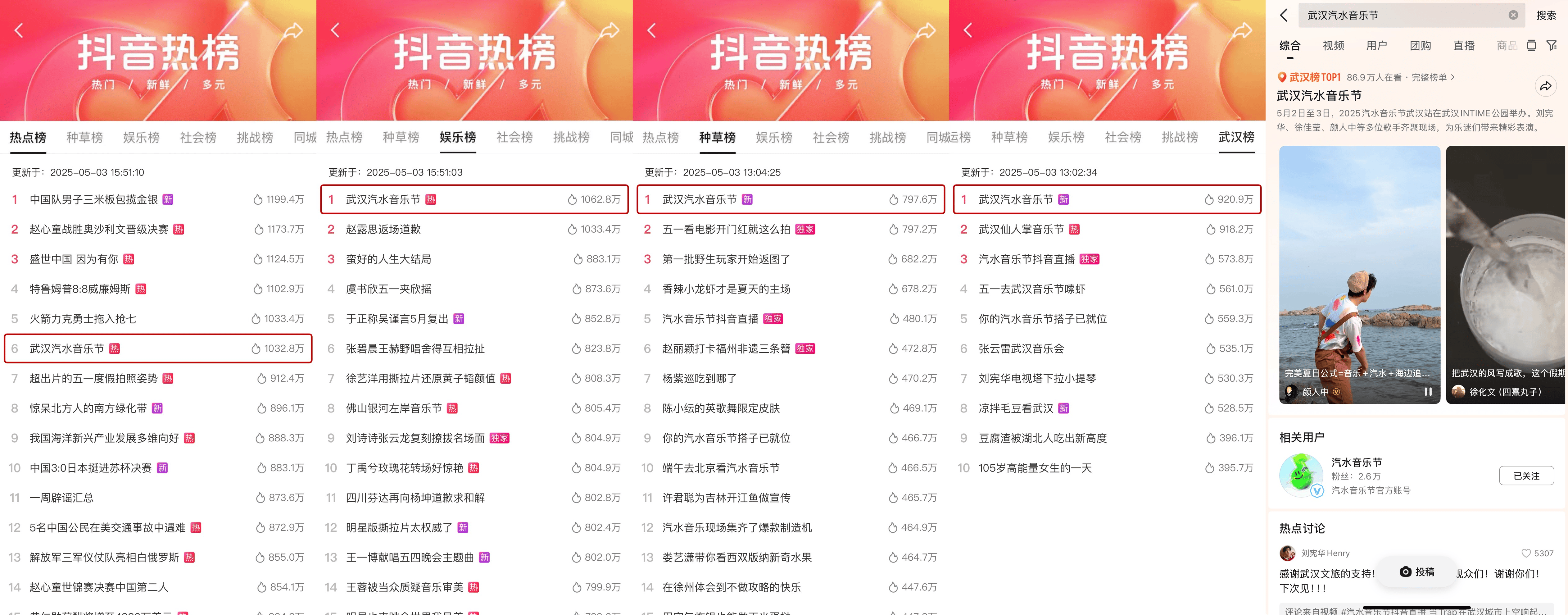Pause the 颜人中 video preview
This screenshot has width=1568, height=615.
point(1427,392)
